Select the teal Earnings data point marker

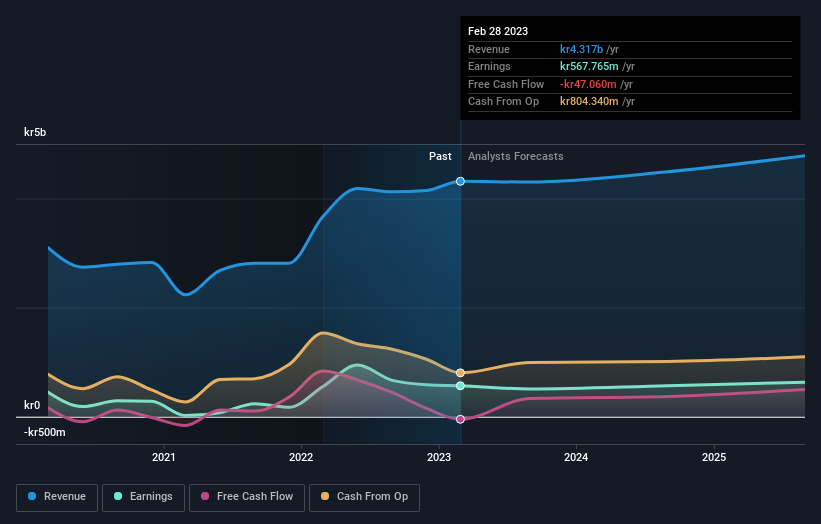[460, 386]
